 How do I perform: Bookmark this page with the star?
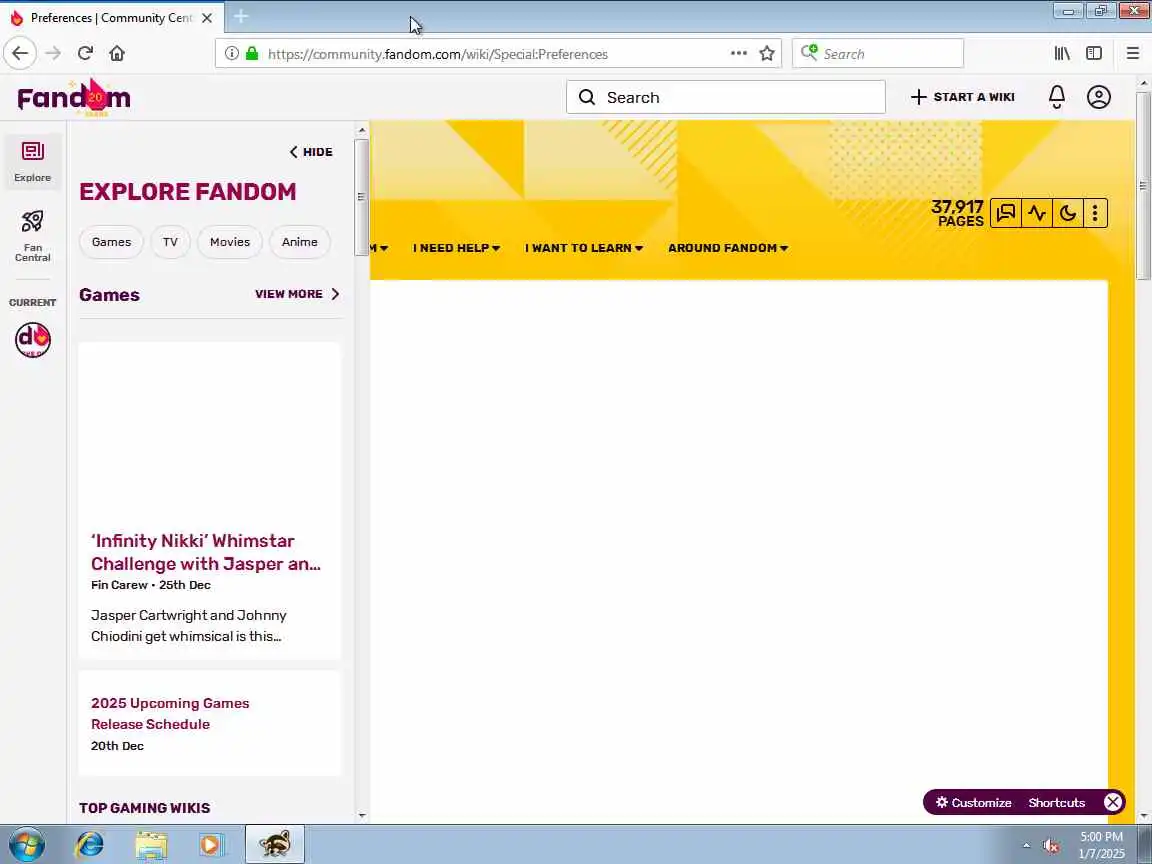[767, 53]
